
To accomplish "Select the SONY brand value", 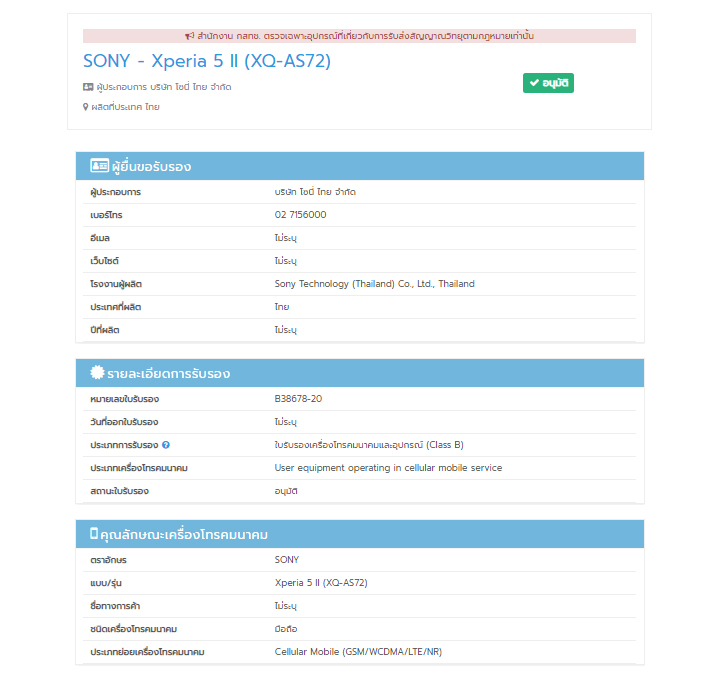I will (287, 560).
